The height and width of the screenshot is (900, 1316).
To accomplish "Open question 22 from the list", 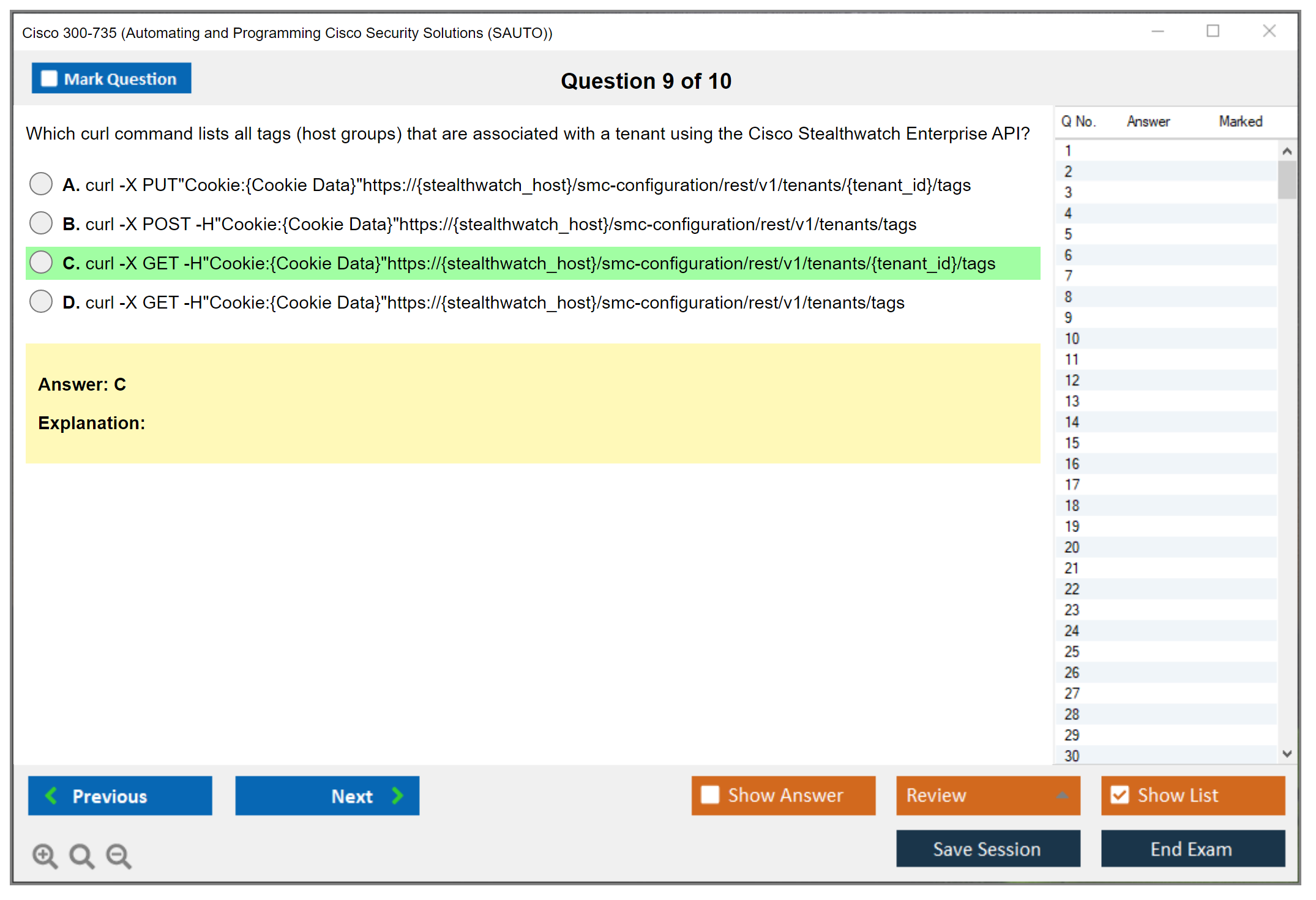I will pyautogui.click(x=1072, y=589).
